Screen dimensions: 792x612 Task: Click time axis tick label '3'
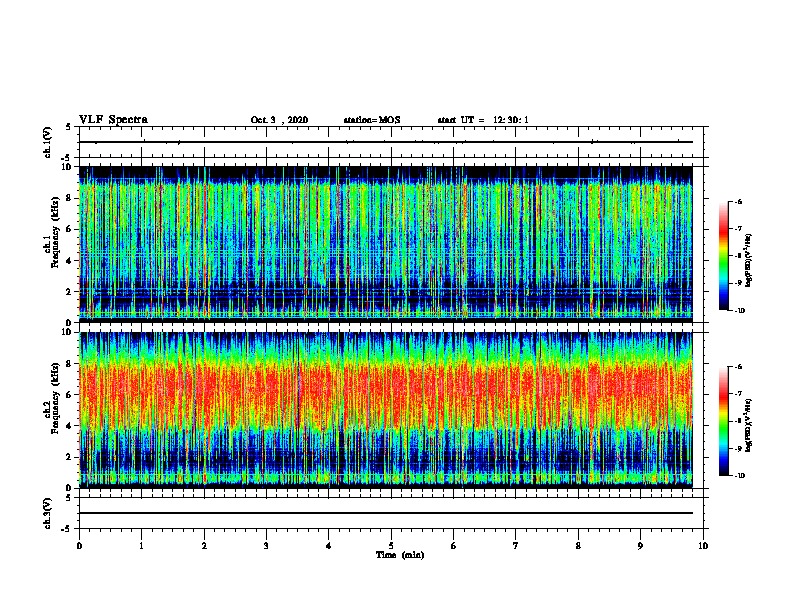266,546
